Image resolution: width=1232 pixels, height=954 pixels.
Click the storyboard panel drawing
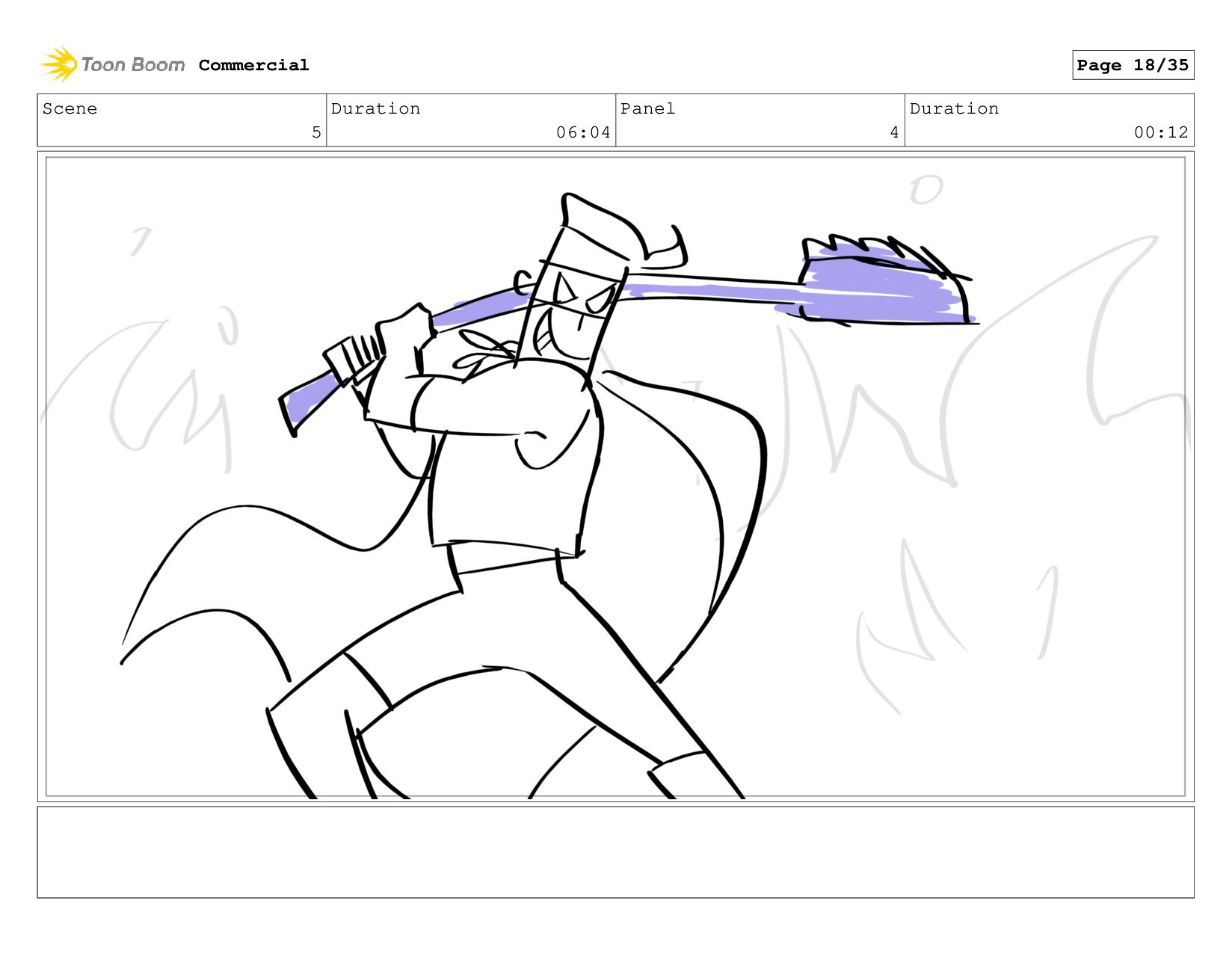[615, 476]
